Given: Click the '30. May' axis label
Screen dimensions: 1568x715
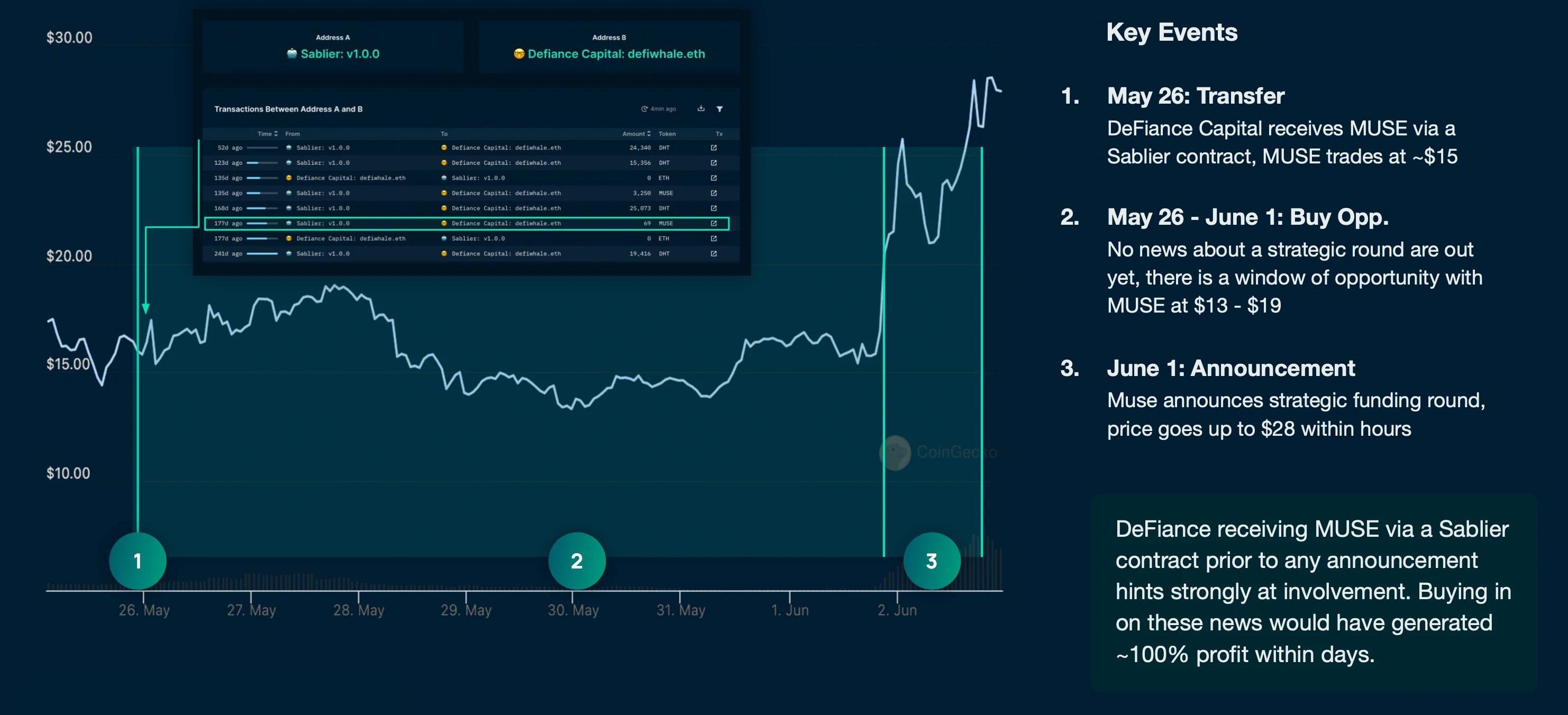Looking at the screenshot, I should click(573, 610).
